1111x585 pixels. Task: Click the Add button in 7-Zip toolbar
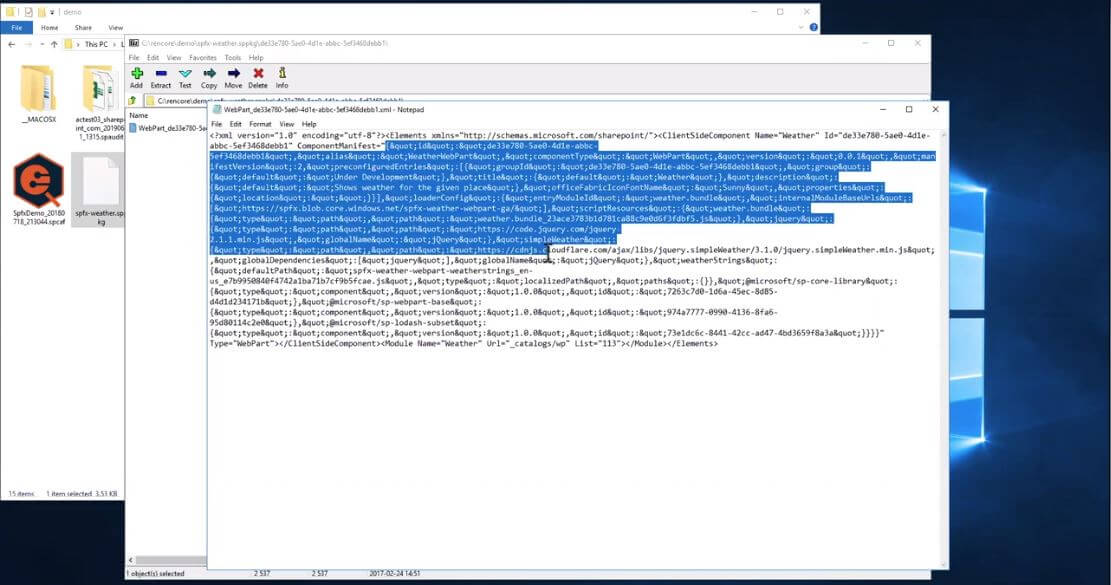pos(136,77)
